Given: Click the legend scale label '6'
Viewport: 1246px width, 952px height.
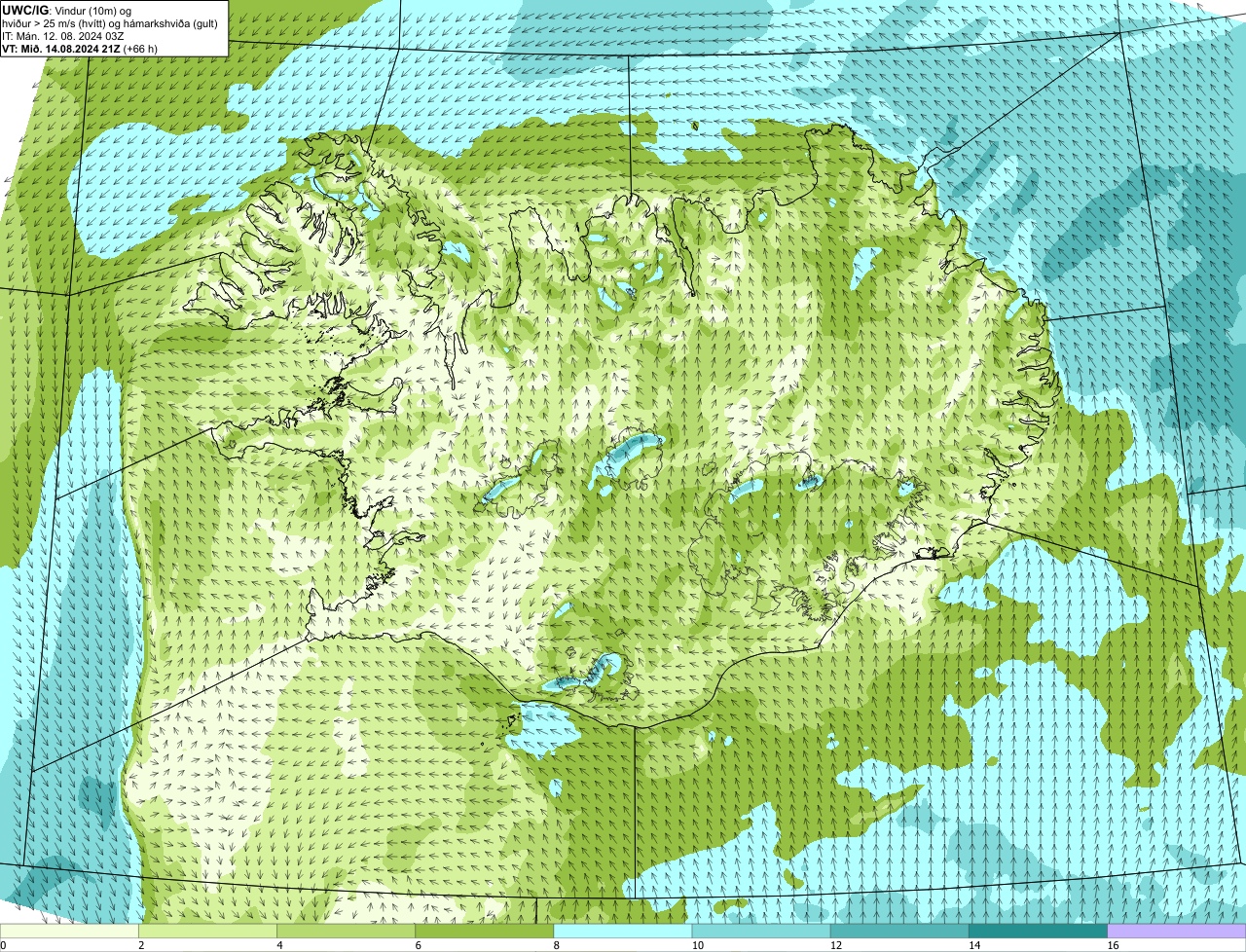Looking at the screenshot, I should [418, 945].
